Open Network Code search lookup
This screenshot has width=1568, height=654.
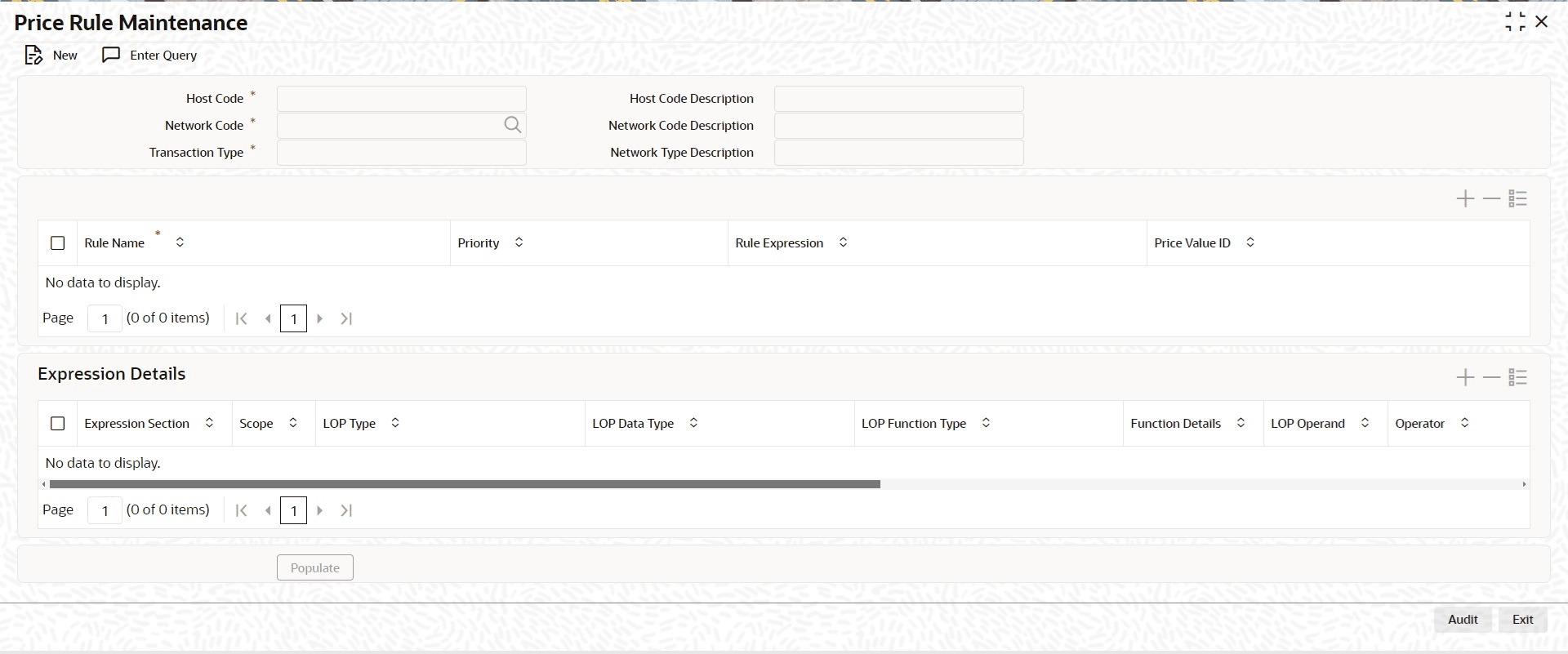[x=512, y=125]
